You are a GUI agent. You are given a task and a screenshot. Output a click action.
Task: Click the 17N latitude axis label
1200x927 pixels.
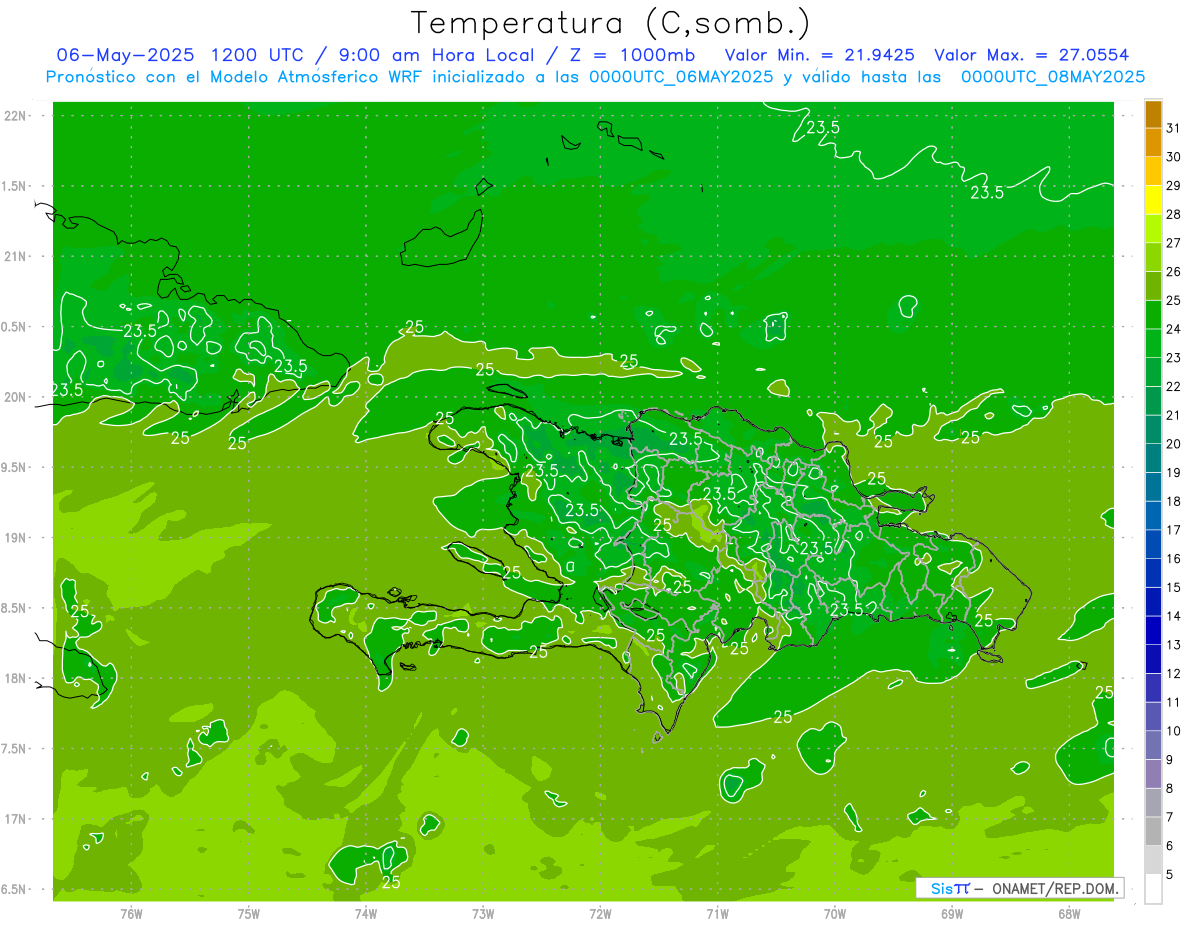(x=16, y=819)
